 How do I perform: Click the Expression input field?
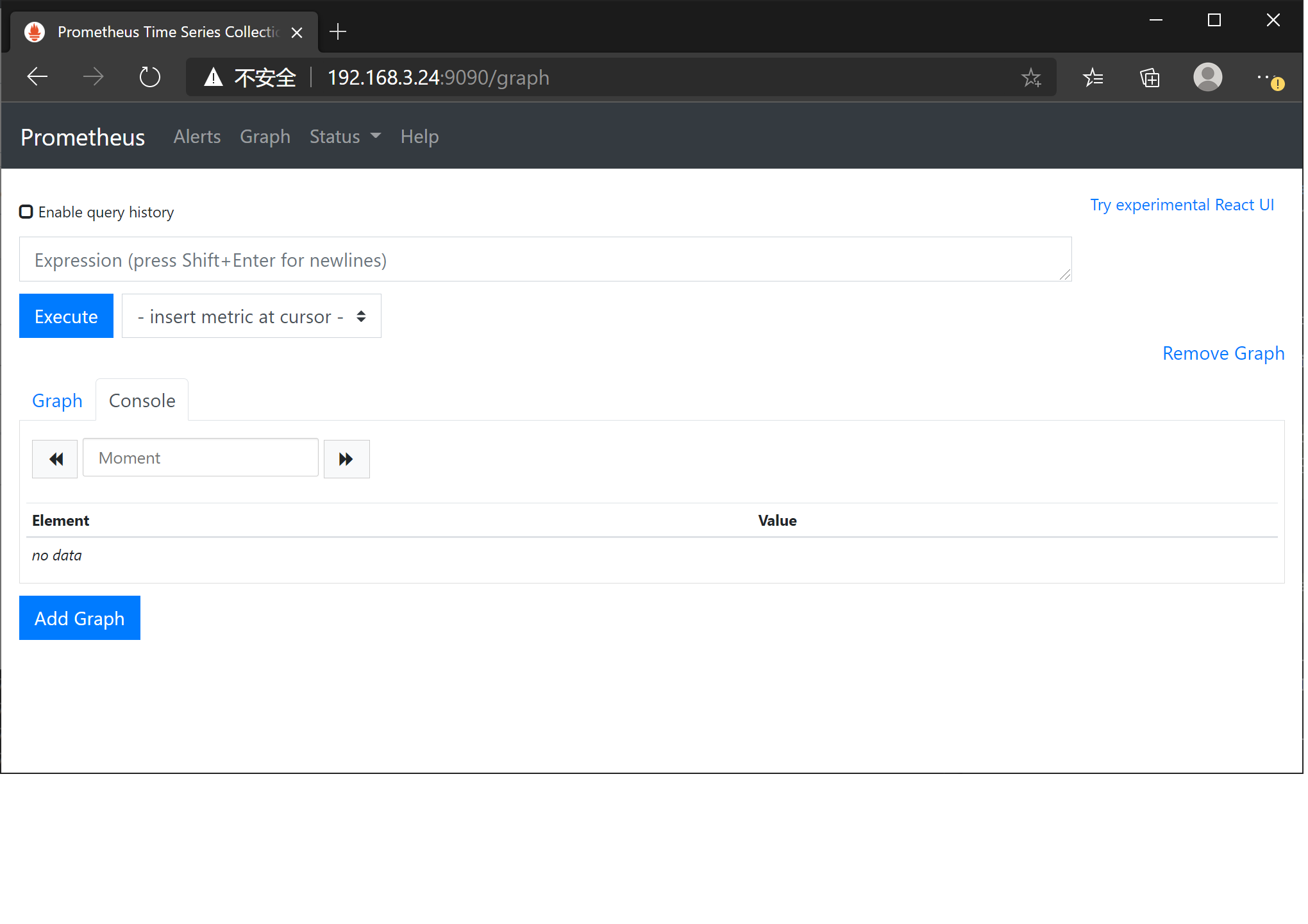coord(545,260)
